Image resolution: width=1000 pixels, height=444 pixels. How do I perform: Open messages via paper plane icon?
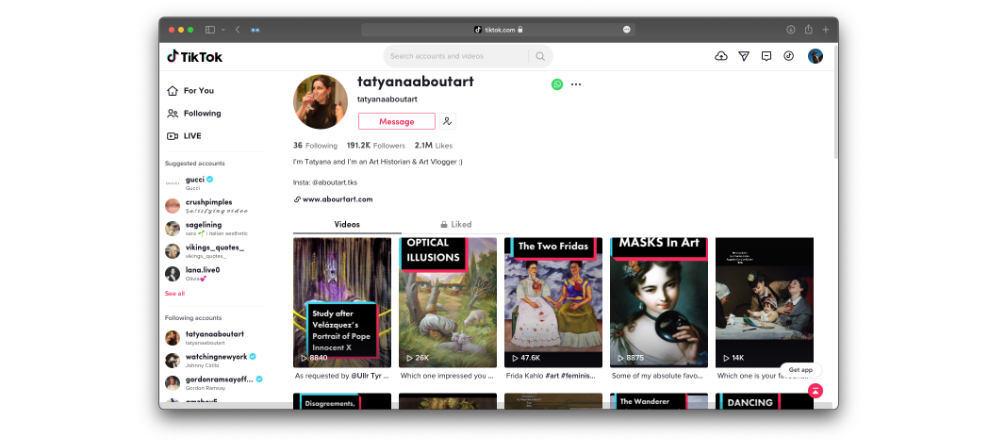[744, 56]
